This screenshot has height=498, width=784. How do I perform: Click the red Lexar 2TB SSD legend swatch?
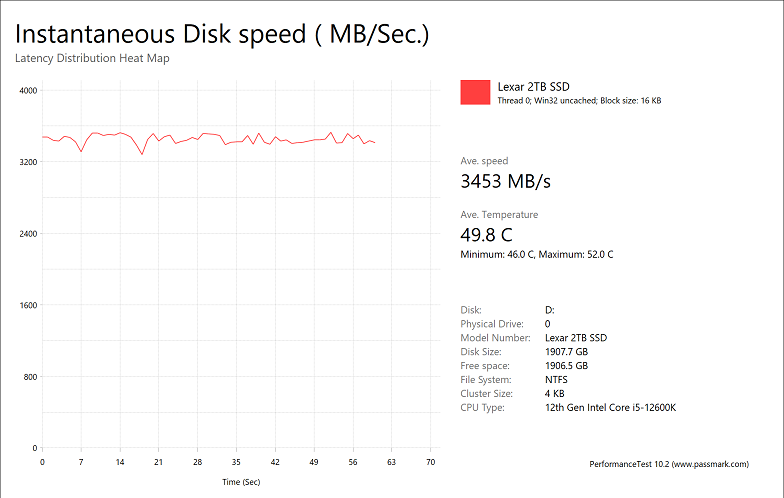coord(475,92)
